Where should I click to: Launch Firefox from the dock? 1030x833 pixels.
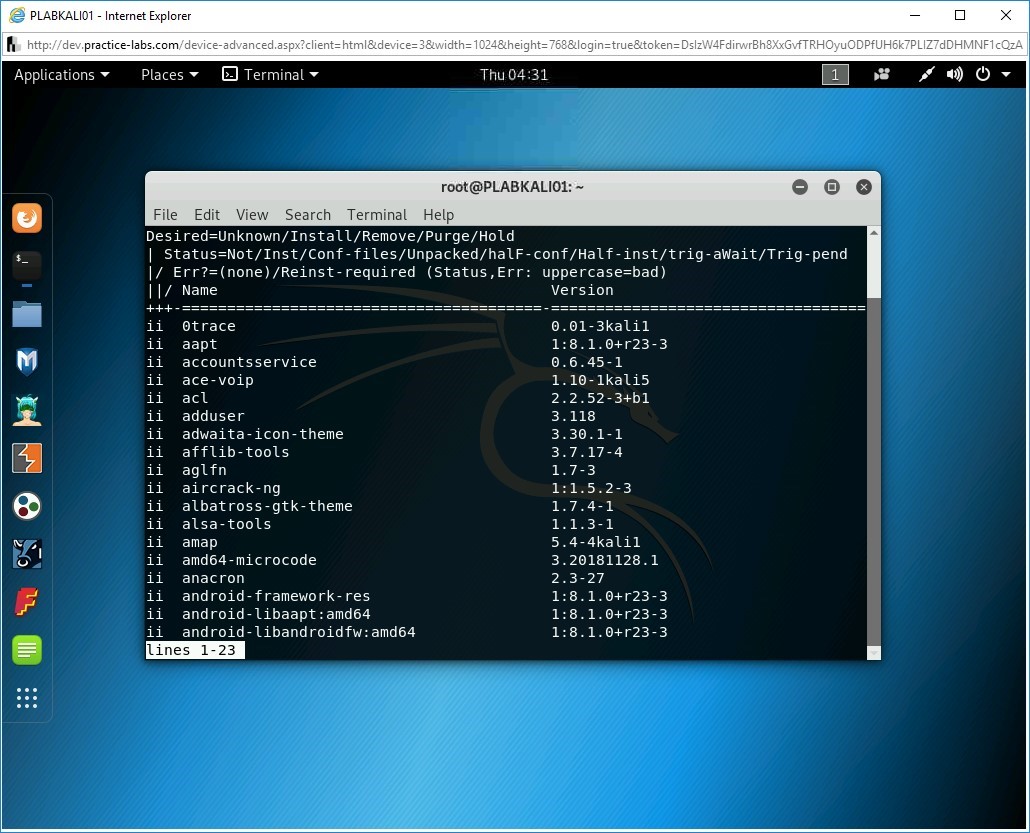27,218
